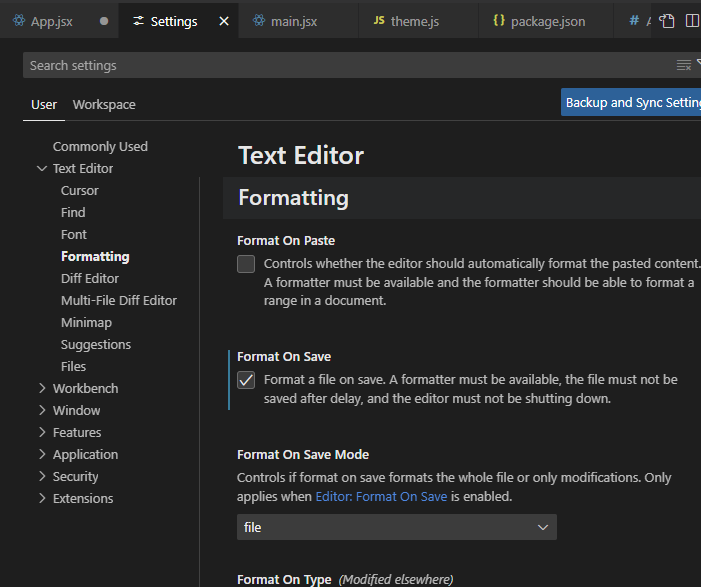Click the JS icon on theme.js tab

[x=379, y=21]
